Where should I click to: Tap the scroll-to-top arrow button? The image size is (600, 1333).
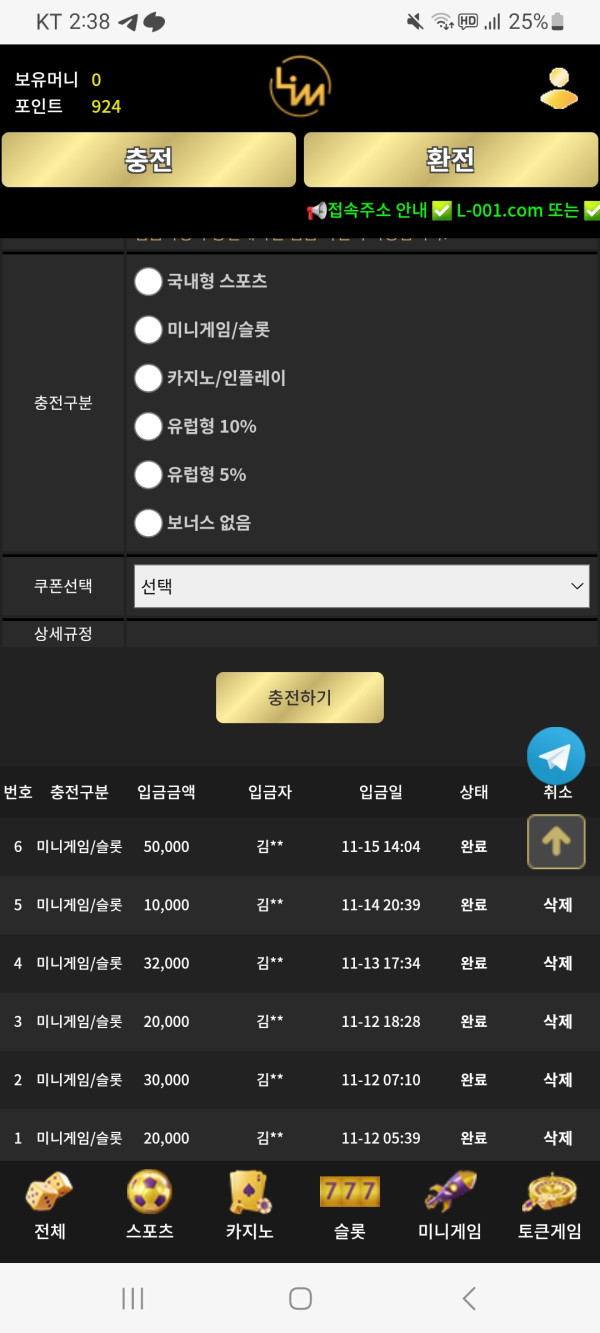[x=556, y=842]
